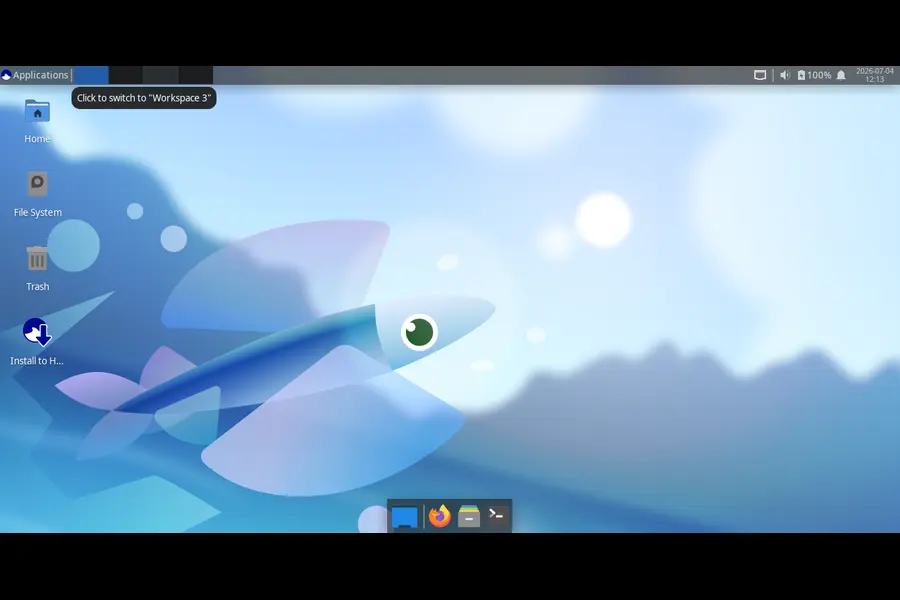
Task: Switch to the fourth workspace
Action: pos(196,75)
